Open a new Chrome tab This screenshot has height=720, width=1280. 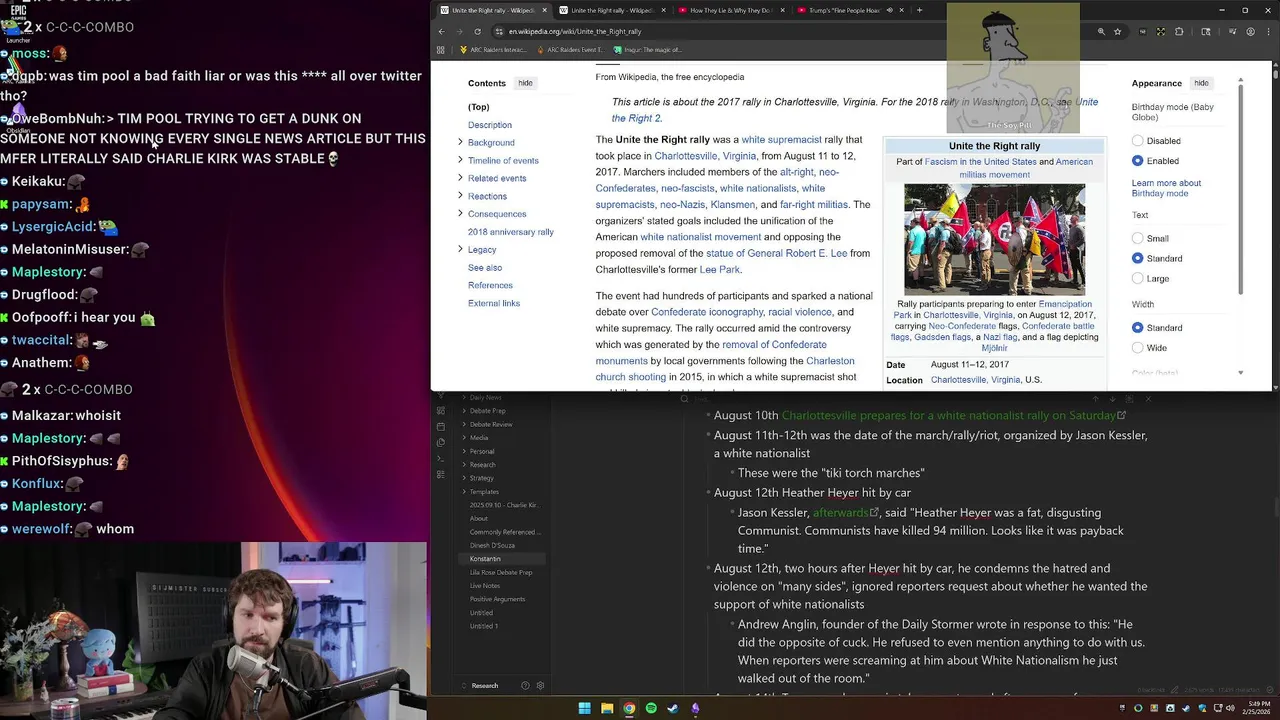tap(919, 10)
